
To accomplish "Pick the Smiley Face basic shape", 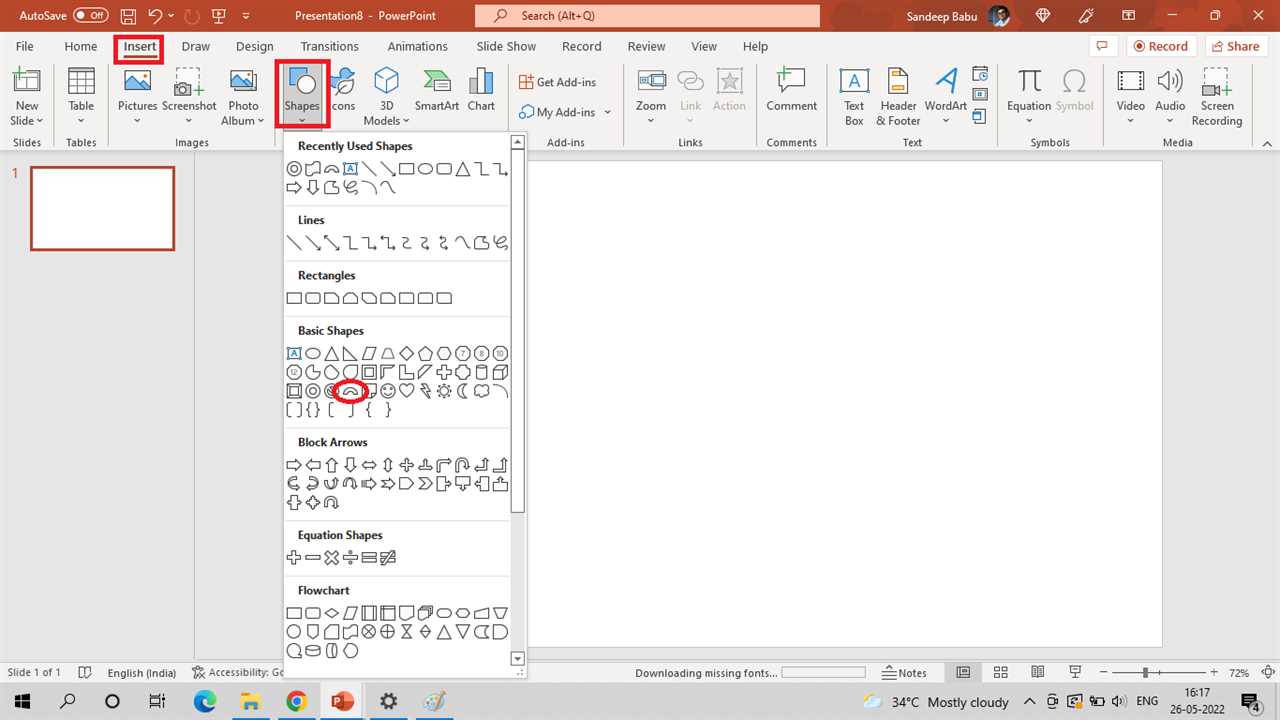I will (x=388, y=391).
